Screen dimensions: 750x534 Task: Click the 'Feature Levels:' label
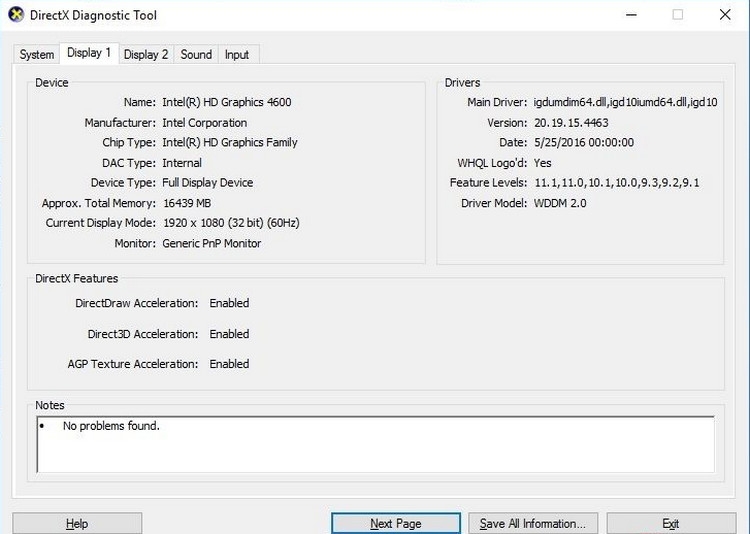(488, 182)
